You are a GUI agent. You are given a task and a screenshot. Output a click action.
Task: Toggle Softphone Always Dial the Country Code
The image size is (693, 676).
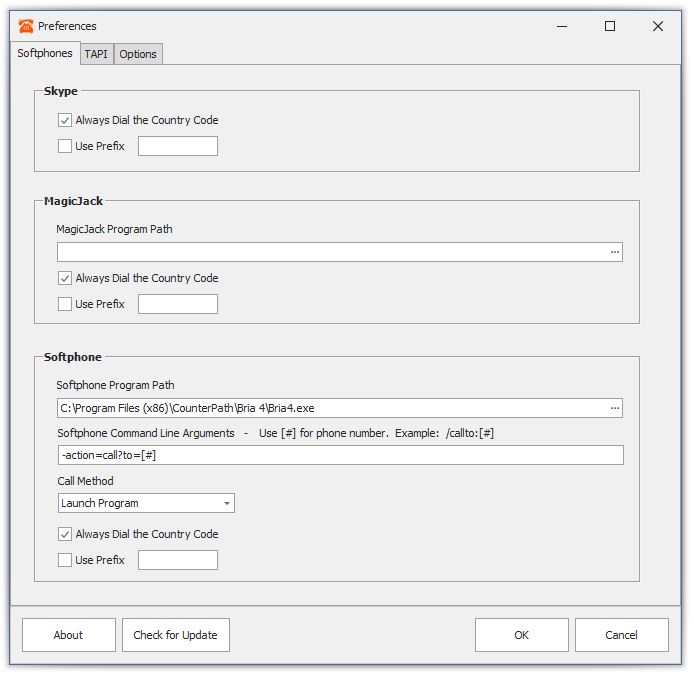coord(65,534)
